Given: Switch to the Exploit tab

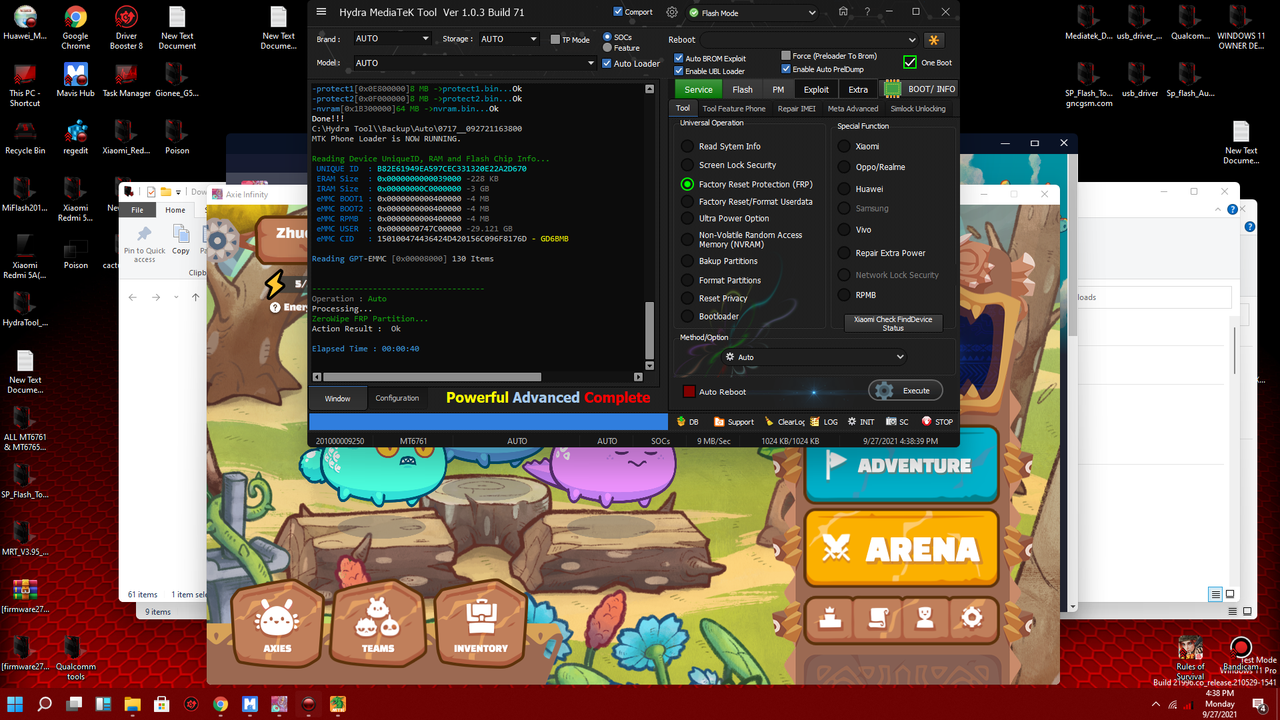Looking at the screenshot, I should (816, 89).
